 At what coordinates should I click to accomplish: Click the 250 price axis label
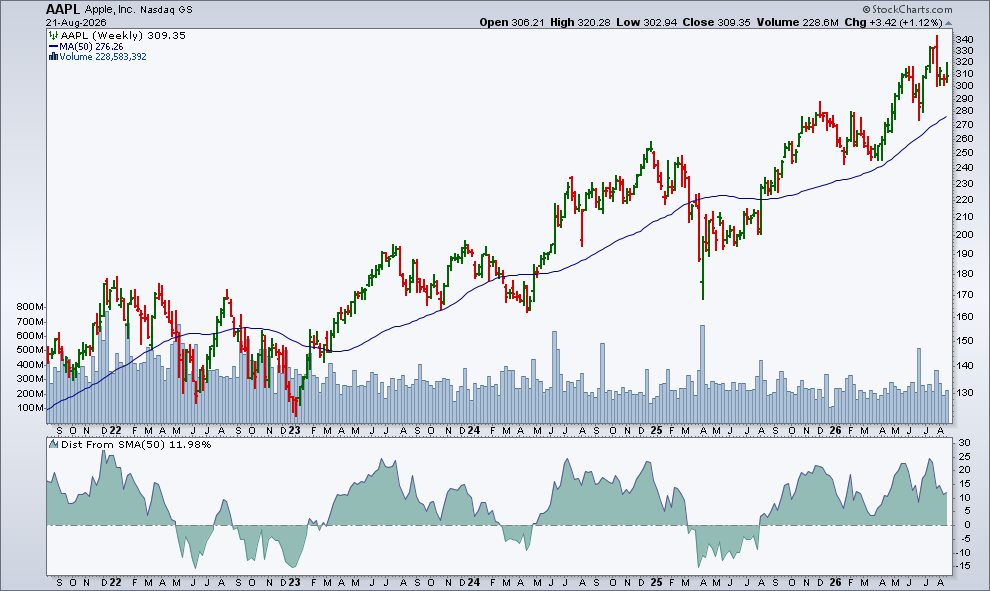[x=964, y=153]
